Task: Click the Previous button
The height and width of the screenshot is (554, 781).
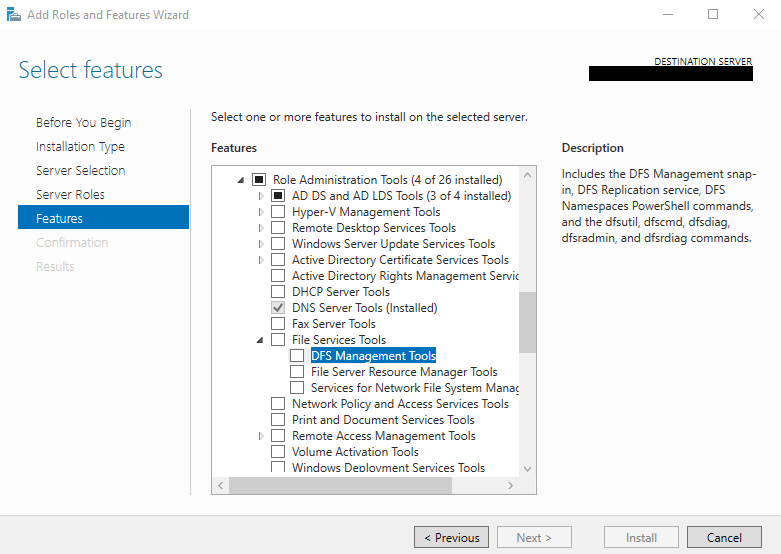Action: [451, 538]
